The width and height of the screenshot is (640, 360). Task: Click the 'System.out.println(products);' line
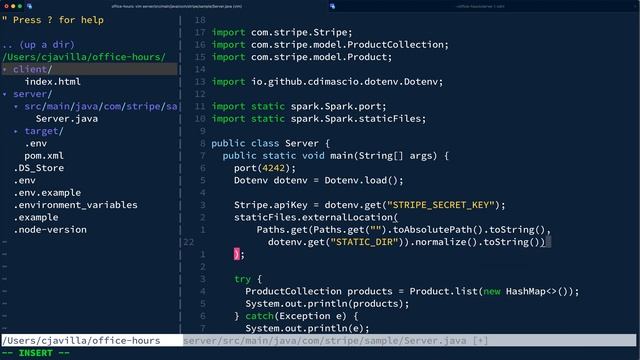[327, 304]
